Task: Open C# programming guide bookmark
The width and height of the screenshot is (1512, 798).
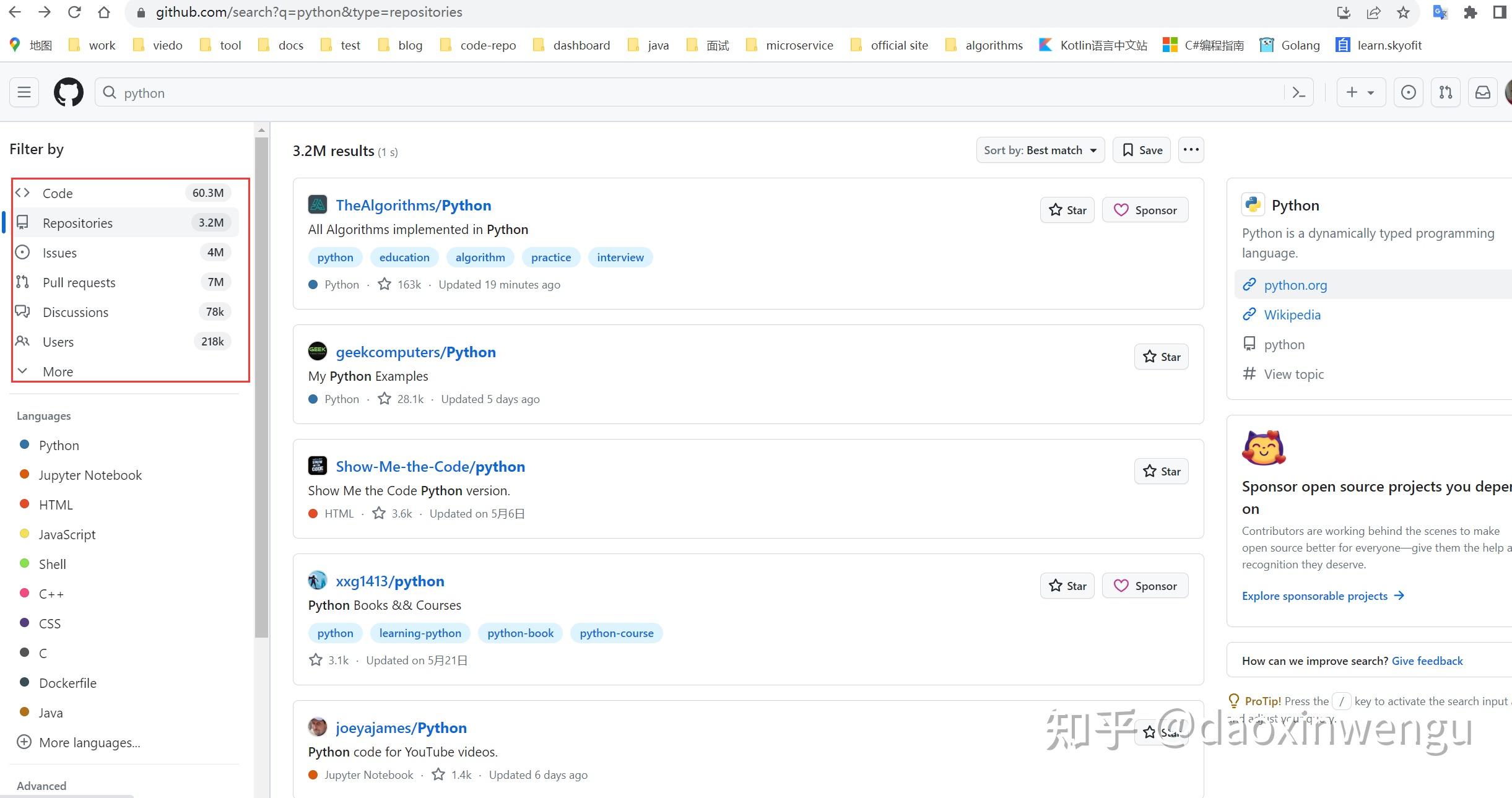Action: pyautogui.click(x=1203, y=45)
